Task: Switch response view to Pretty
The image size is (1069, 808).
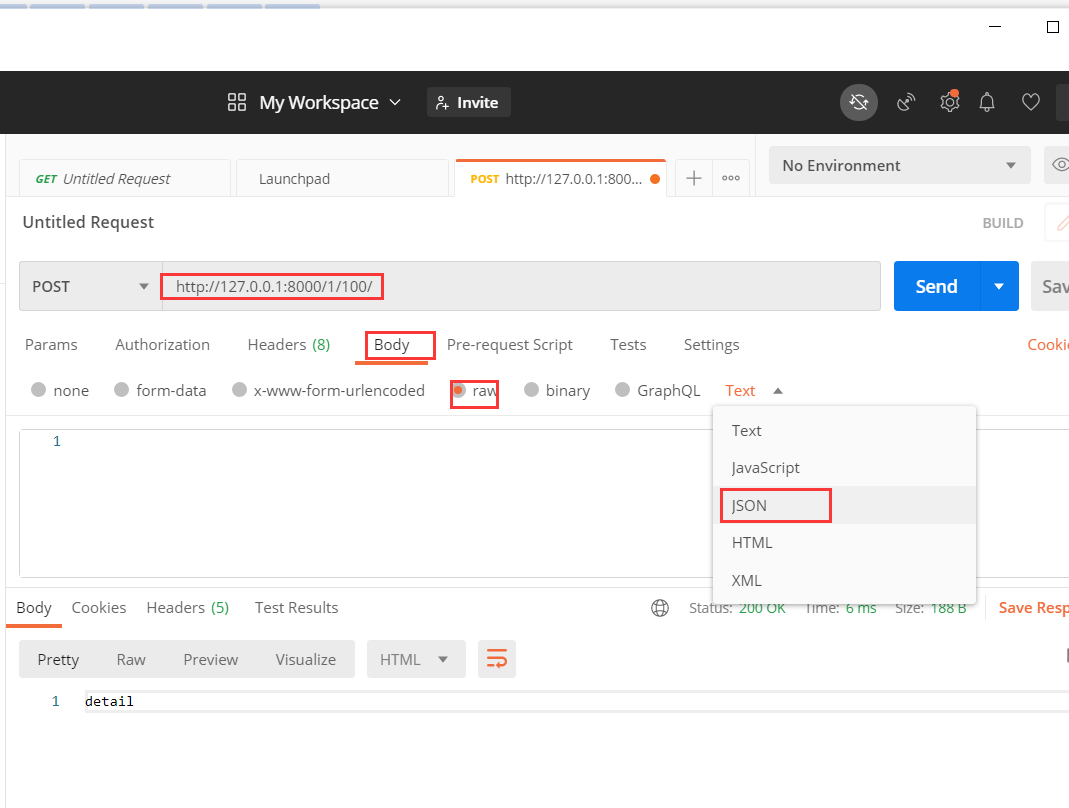Action: [58, 659]
